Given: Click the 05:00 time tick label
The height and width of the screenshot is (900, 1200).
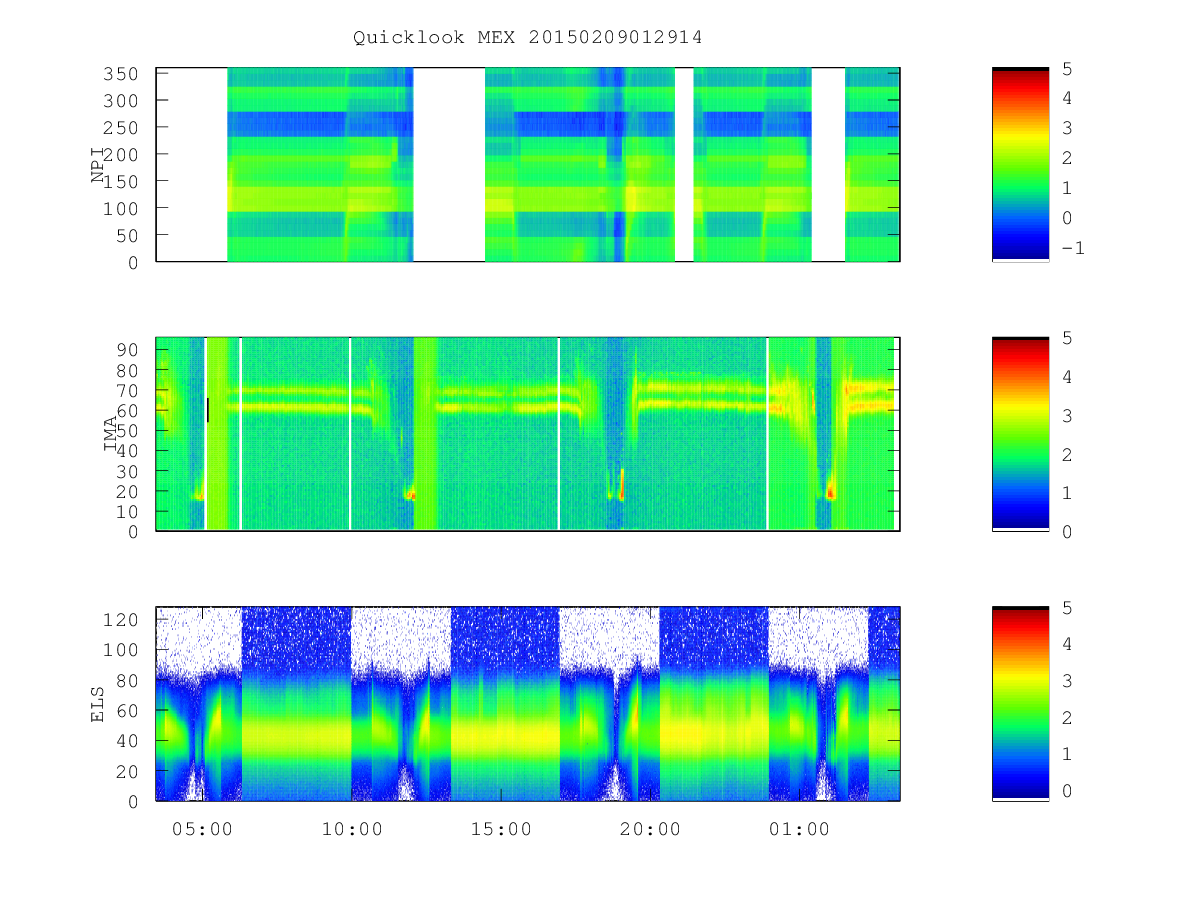Looking at the screenshot, I should pyautogui.click(x=203, y=829).
